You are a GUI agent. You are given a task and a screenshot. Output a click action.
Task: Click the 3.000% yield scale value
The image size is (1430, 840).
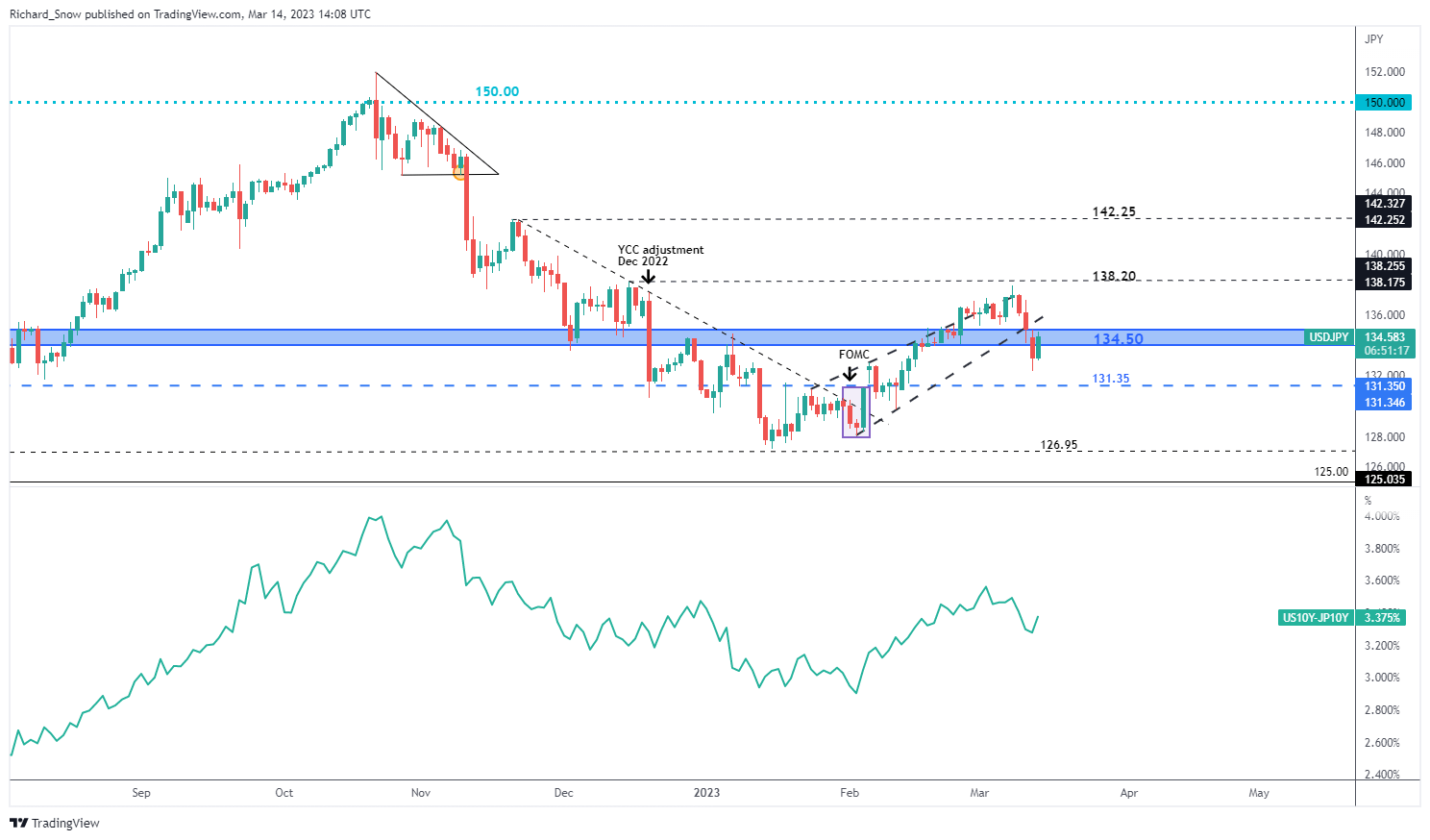click(x=1382, y=678)
